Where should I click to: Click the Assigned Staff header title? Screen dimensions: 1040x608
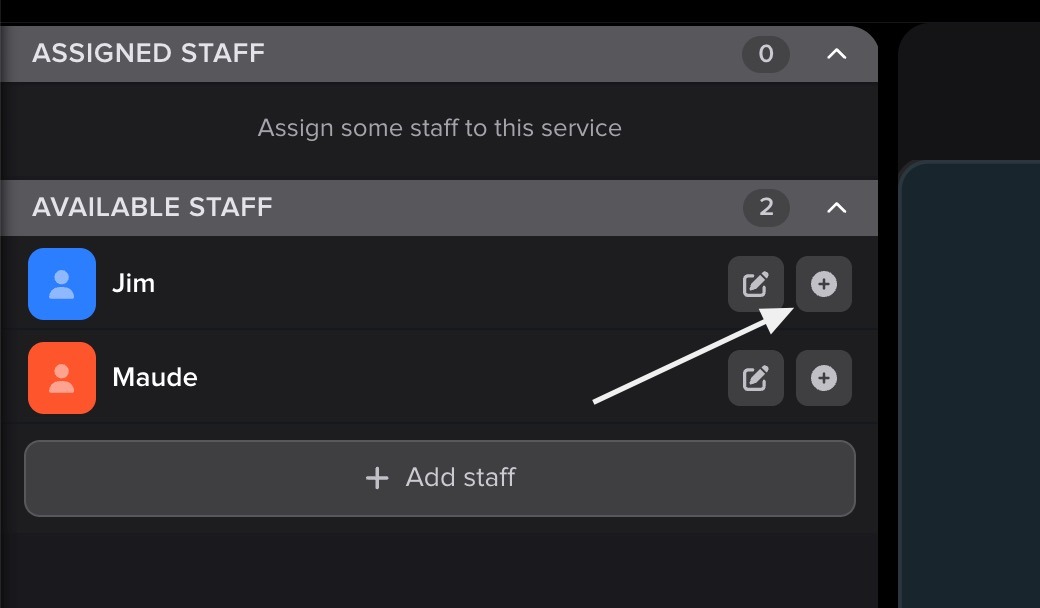click(148, 53)
